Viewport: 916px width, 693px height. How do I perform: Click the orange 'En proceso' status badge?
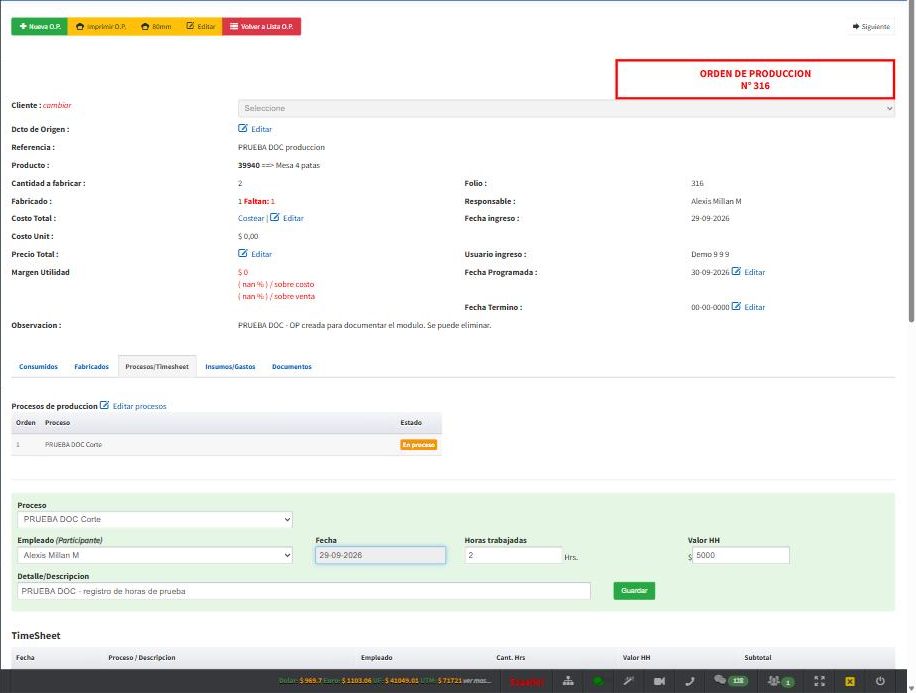(x=419, y=445)
